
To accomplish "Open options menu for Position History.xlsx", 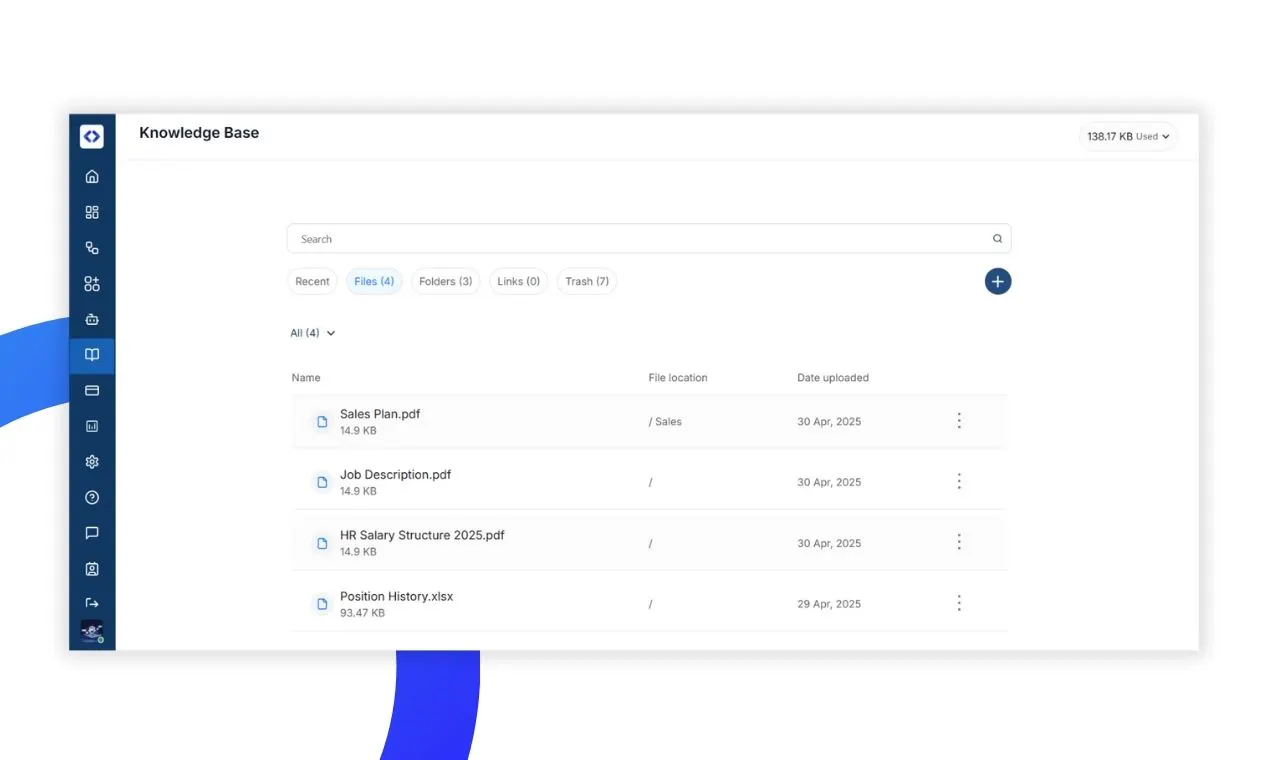I will tap(959, 603).
